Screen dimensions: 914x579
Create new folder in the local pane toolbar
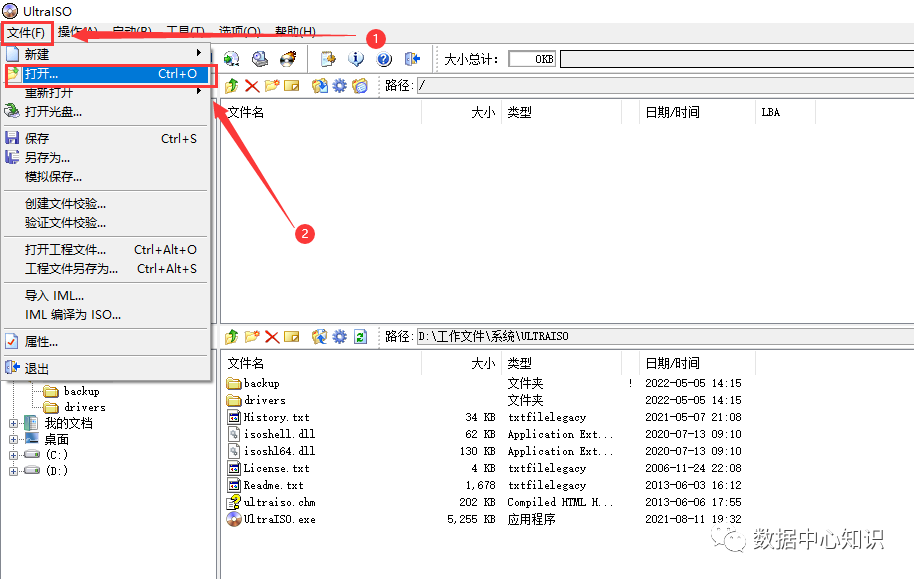pos(252,336)
